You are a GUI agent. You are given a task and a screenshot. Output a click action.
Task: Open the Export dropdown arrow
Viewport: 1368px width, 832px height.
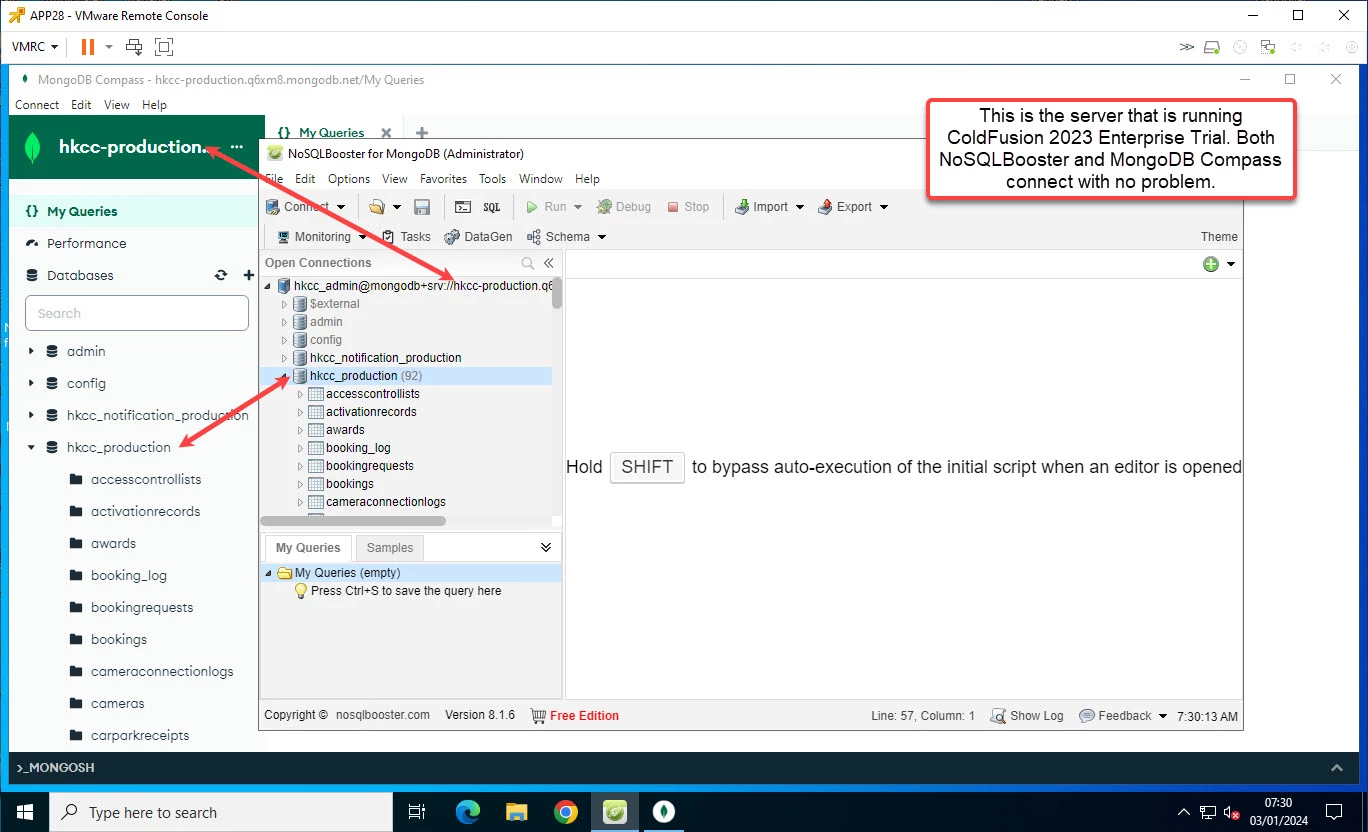pos(883,207)
